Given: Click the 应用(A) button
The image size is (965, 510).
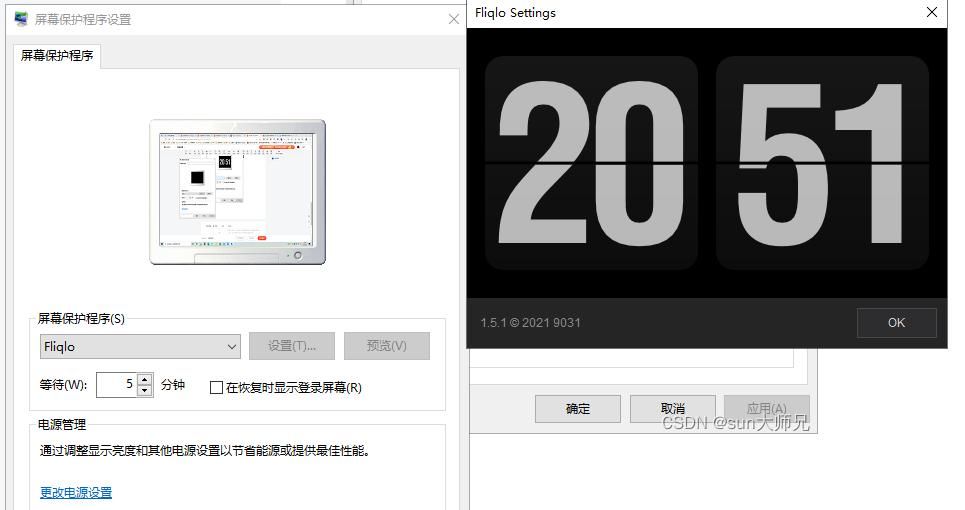Looking at the screenshot, I should 766,408.
